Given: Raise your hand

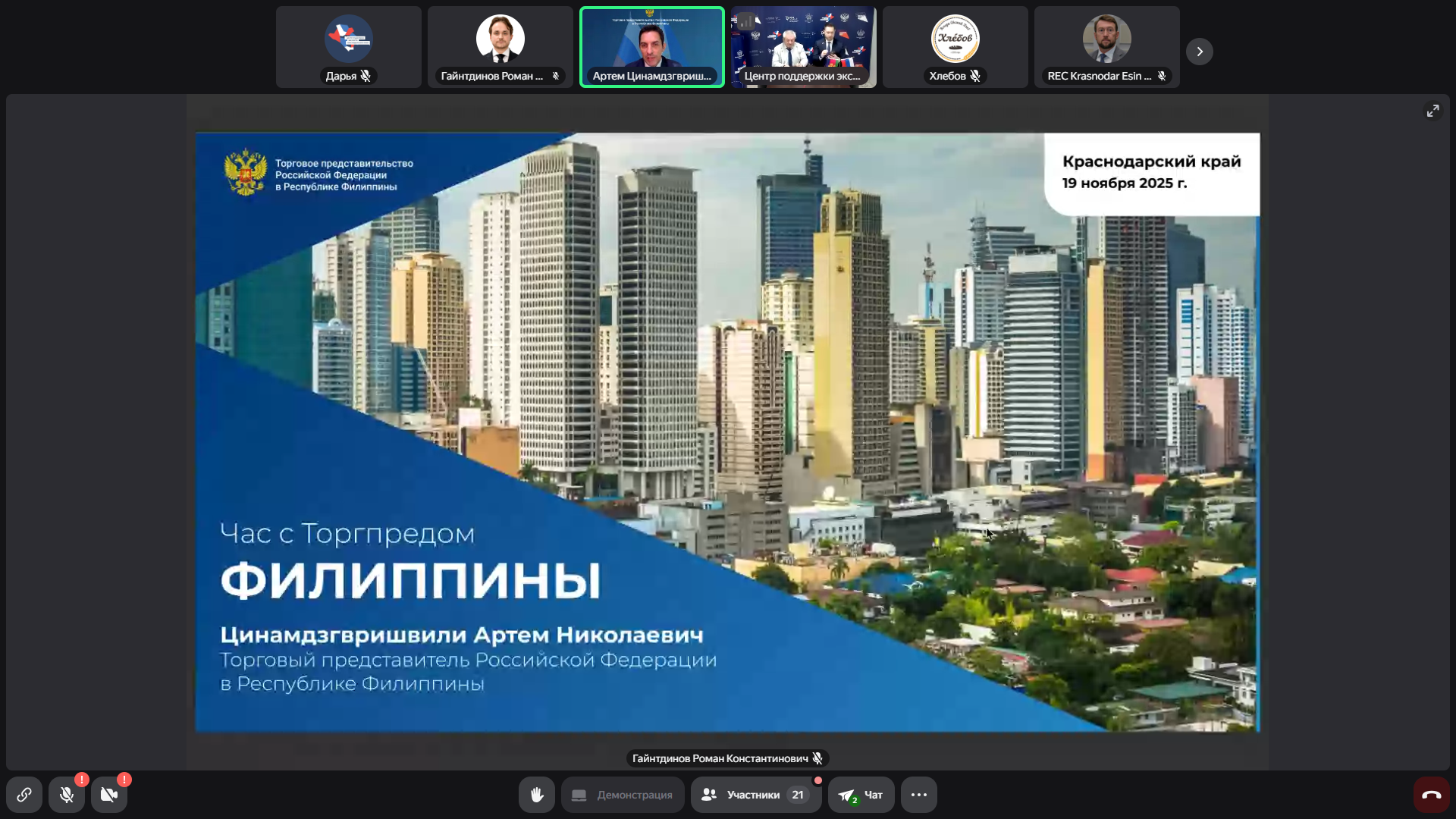Looking at the screenshot, I should tap(537, 795).
